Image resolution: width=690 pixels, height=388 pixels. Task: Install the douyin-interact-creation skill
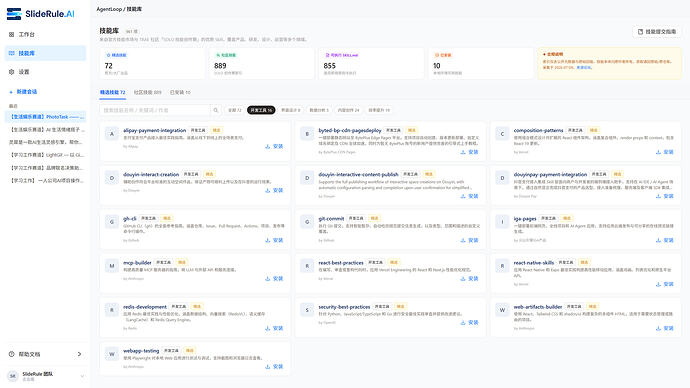[x=274, y=190]
